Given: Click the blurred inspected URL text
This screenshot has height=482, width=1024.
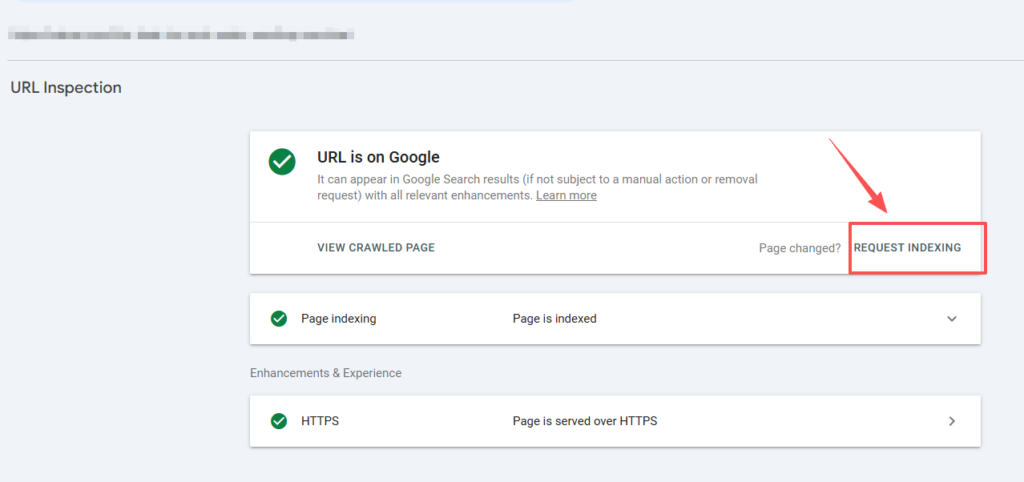Looking at the screenshot, I should click(x=180, y=35).
